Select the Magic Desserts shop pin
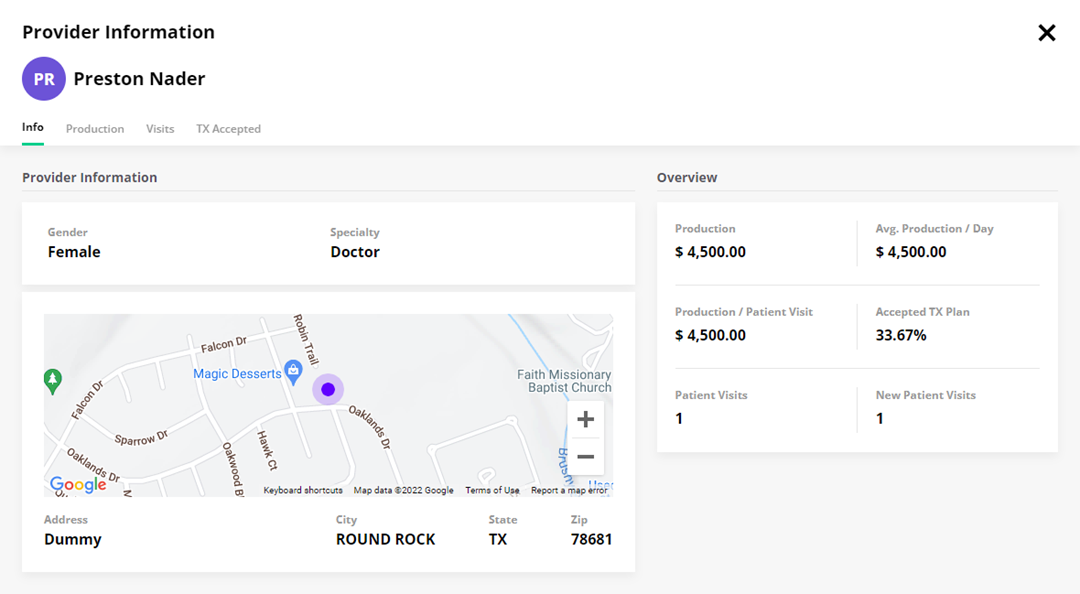This screenshot has width=1080, height=594. pyautogui.click(x=293, y=372)
